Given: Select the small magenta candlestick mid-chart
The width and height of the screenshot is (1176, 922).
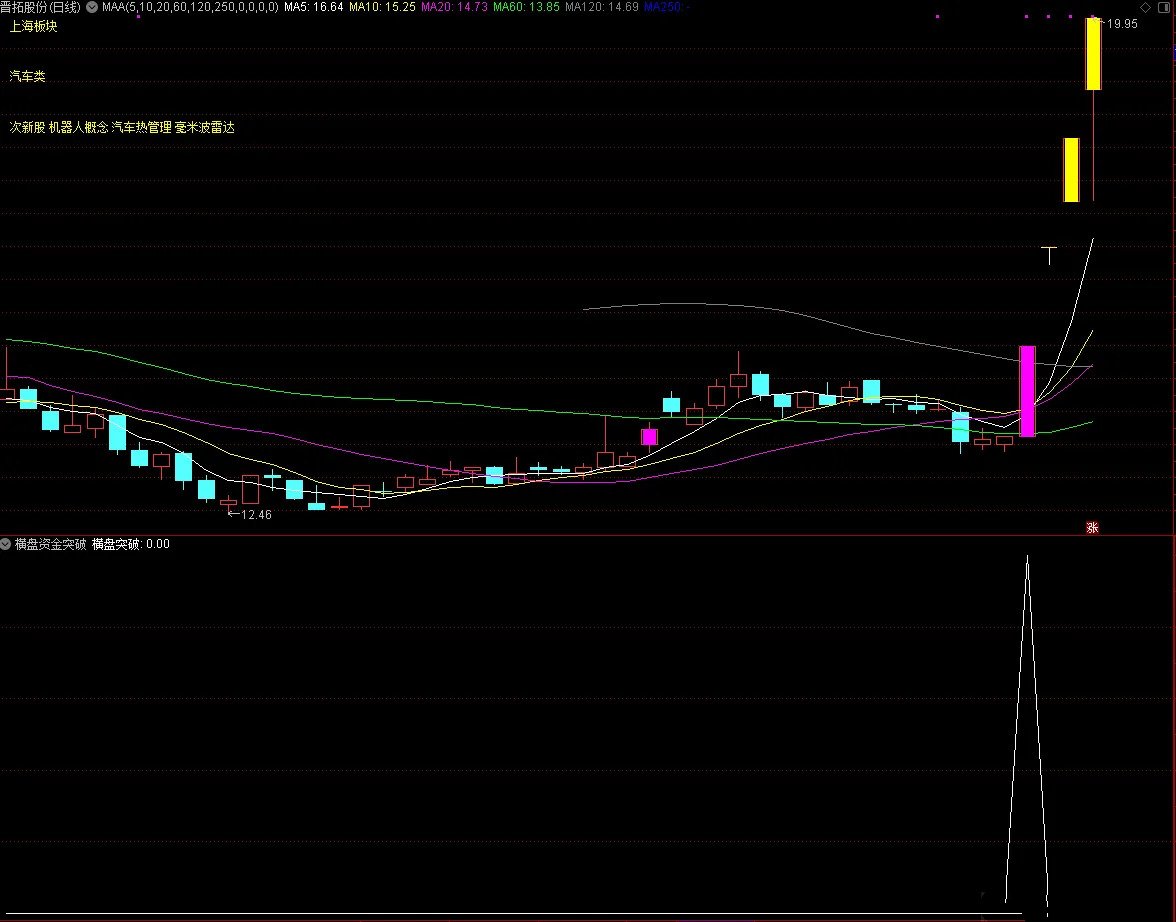Looking at the screenshot, I should 650,437.
